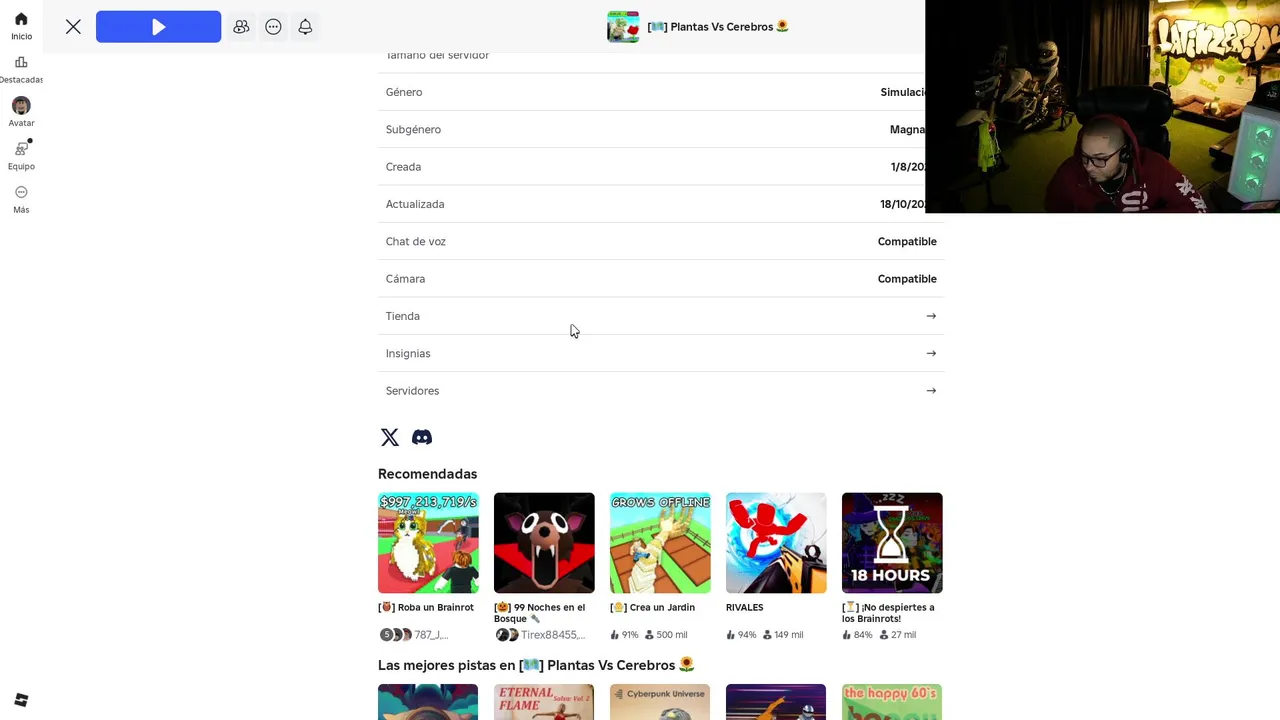Open the ETERNAL FLAME track thumbnail
1280x720 pixels.
tap(544, 702)
